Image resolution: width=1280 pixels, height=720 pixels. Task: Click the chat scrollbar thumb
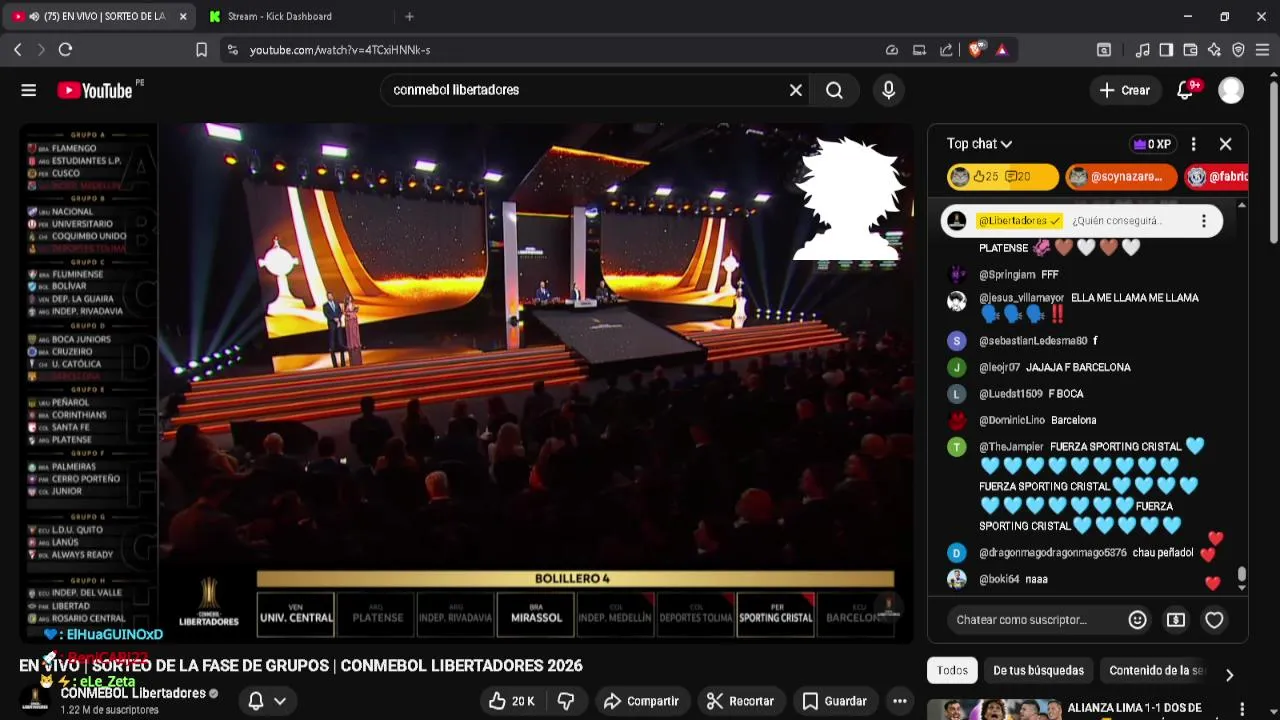click(1241, 574)
